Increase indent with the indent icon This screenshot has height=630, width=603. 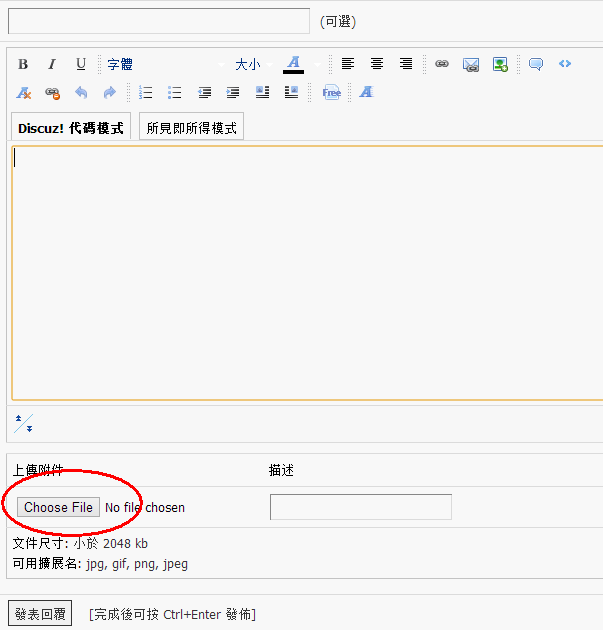point(233,92)
